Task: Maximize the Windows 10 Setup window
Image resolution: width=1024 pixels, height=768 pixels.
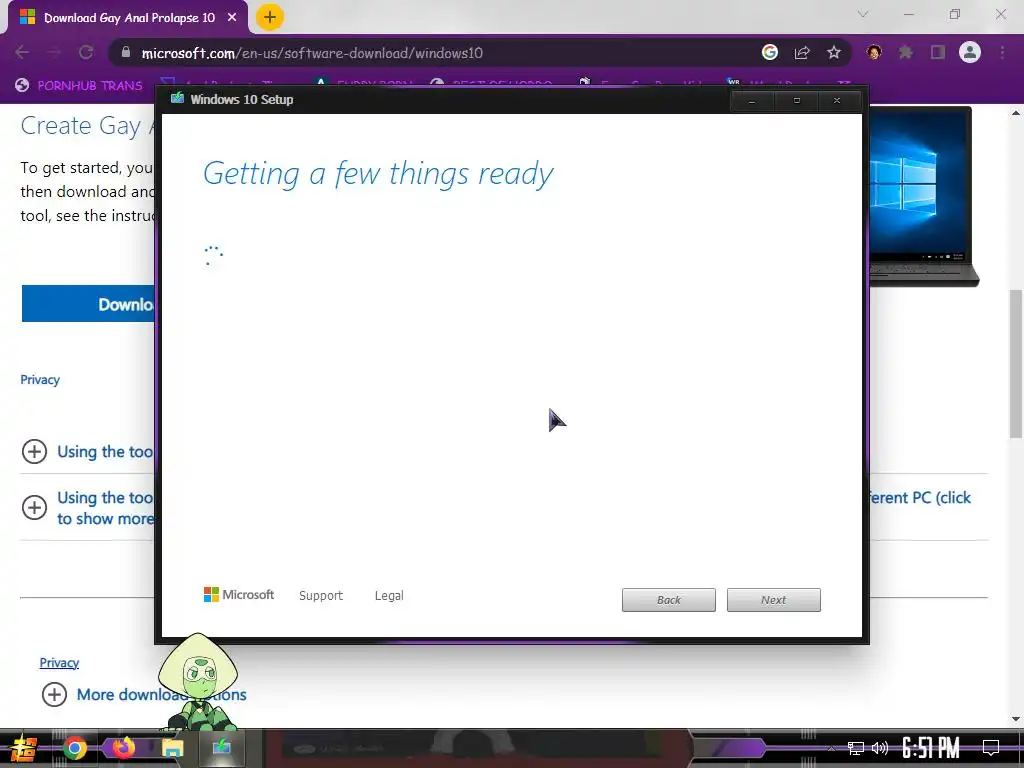Action: pyautogui.click(x=796, y=101)
